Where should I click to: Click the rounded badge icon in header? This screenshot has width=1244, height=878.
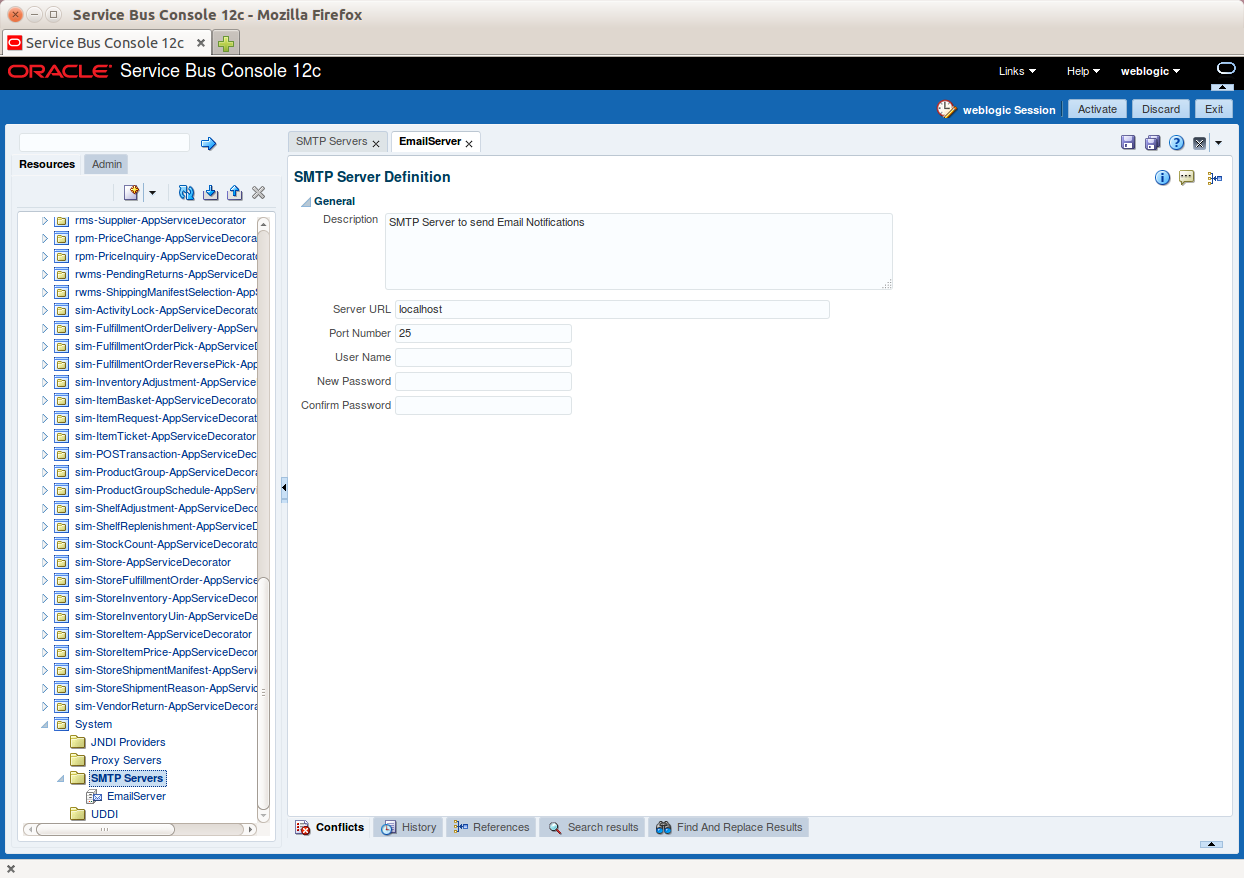(x=1226, y=68)
